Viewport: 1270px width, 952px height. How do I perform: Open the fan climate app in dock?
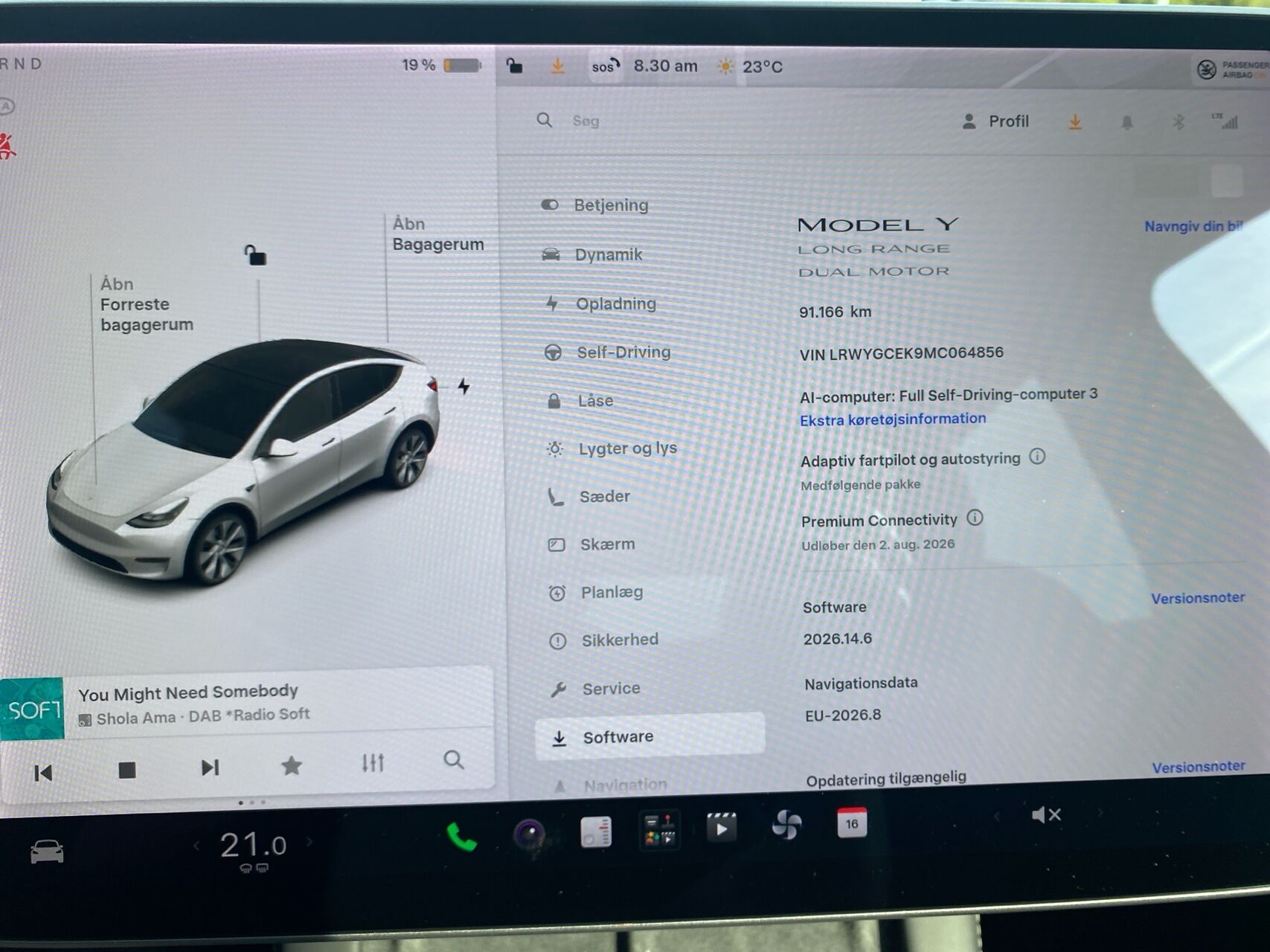[x=786, y=825]
